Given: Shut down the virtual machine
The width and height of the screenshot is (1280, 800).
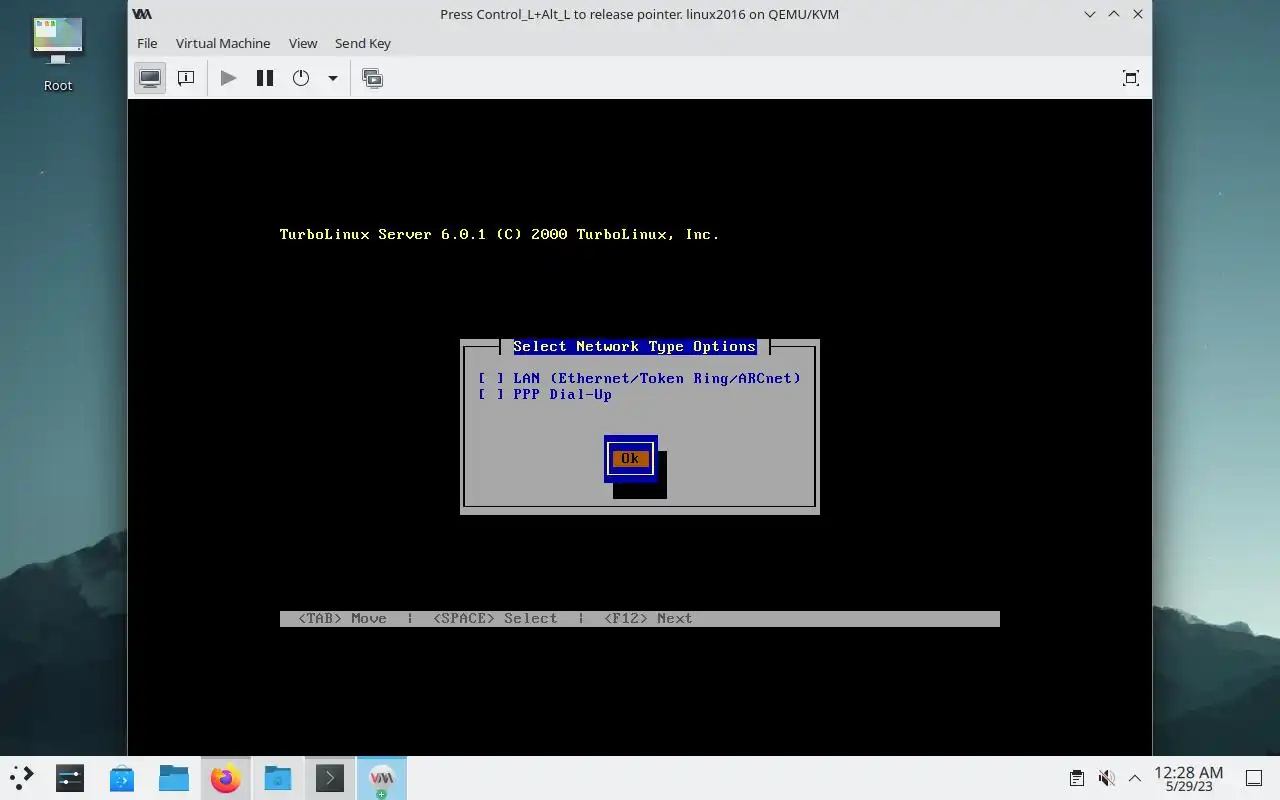Looking at the screenshot, I should (x=301, y=78).
